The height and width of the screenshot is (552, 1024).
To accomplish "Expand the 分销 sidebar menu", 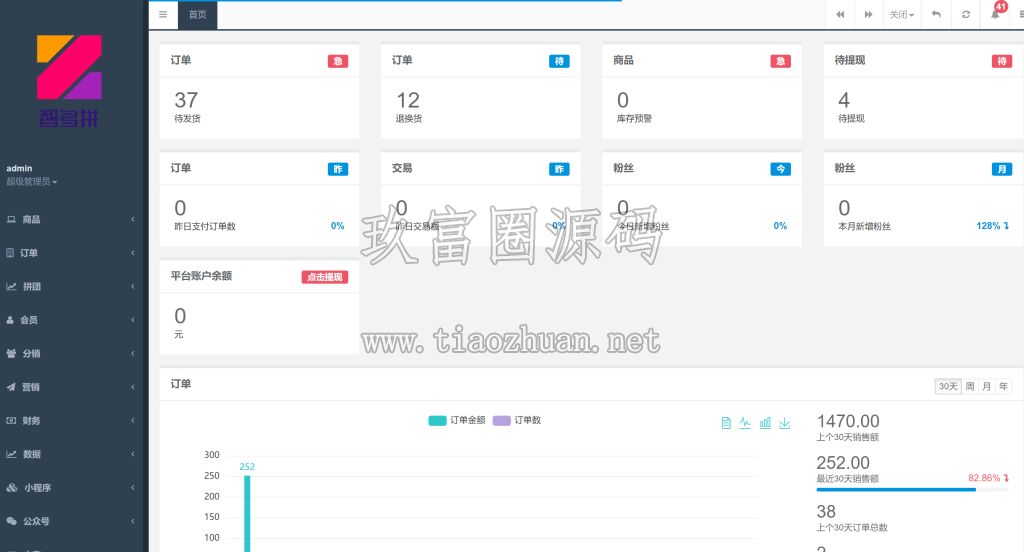I will [x=72, y=353].
